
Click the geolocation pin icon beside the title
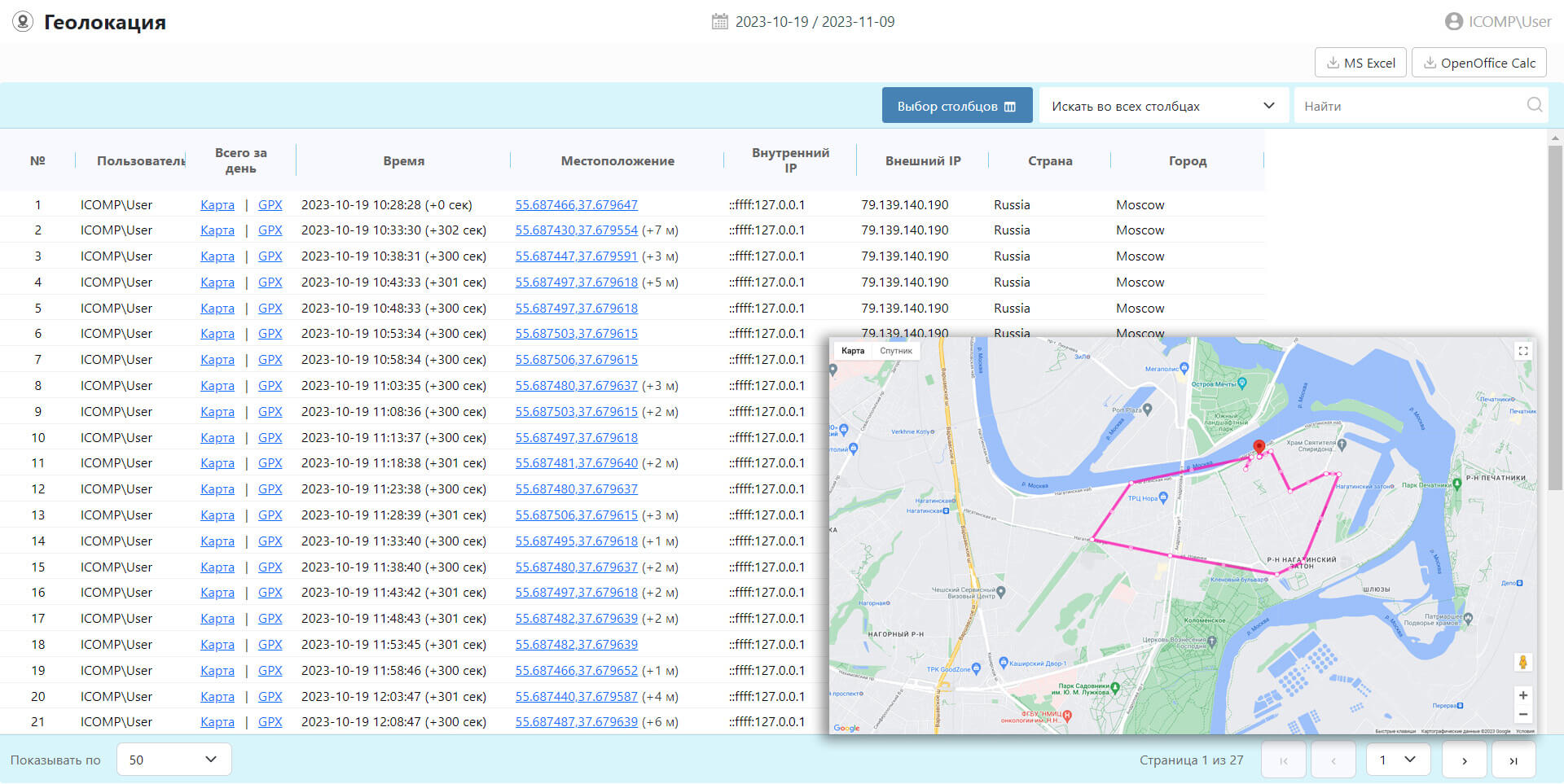23,22
